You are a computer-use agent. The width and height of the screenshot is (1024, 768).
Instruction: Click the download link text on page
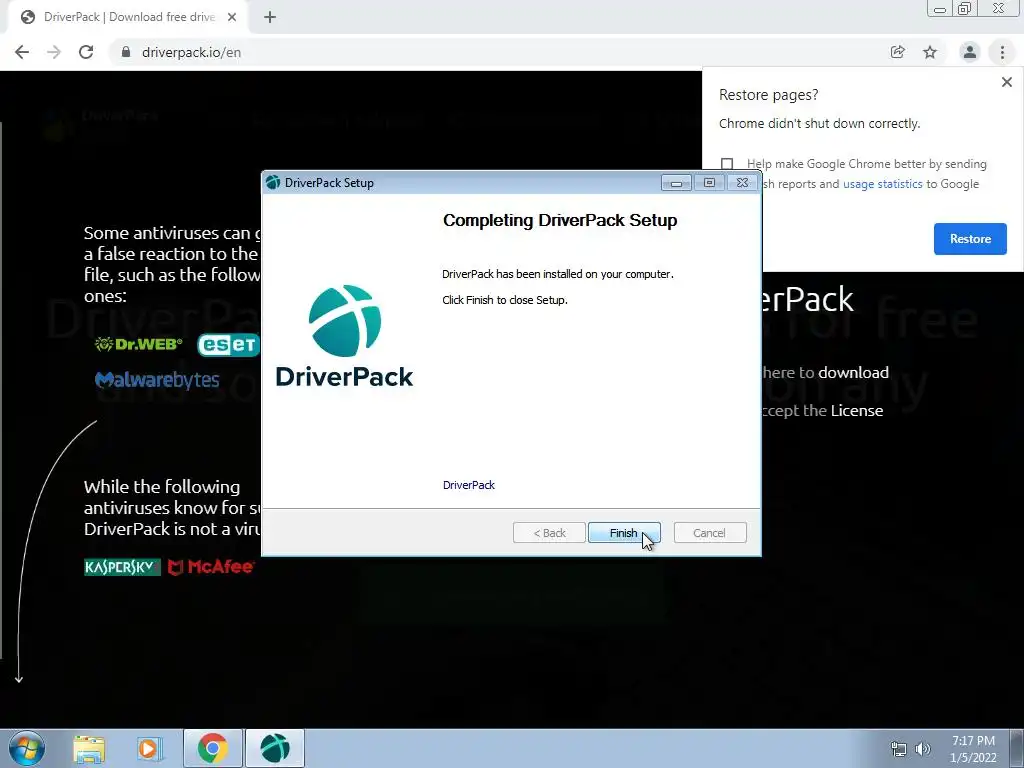click(x=853, y=372)
